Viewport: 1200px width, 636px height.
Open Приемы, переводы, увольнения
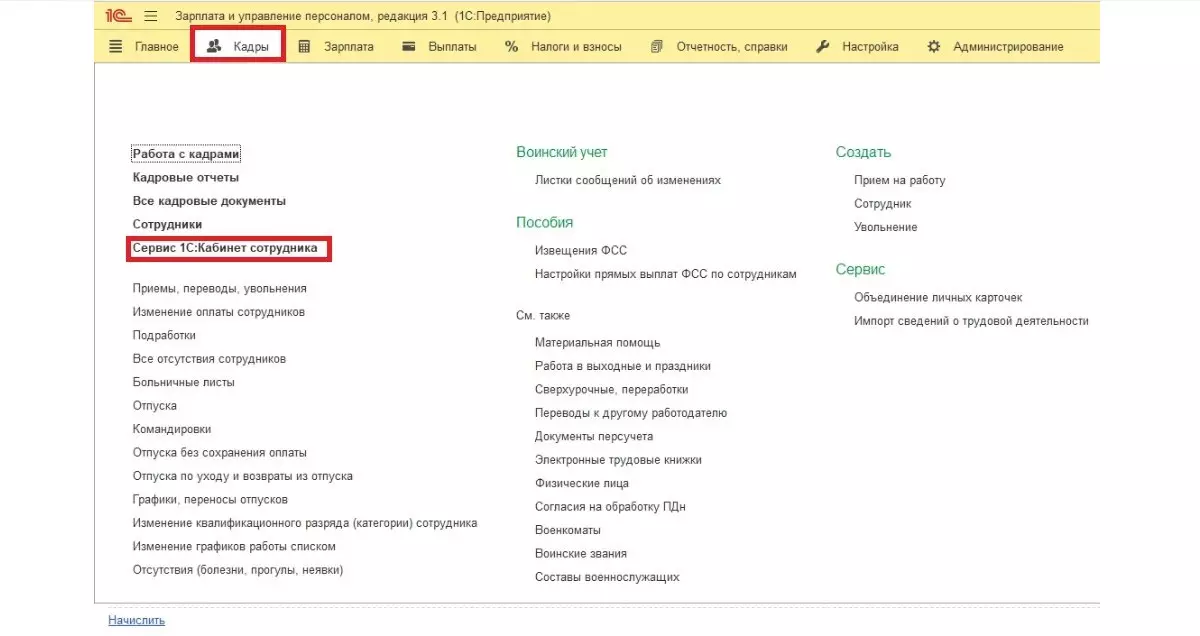(x=220, y=288)
